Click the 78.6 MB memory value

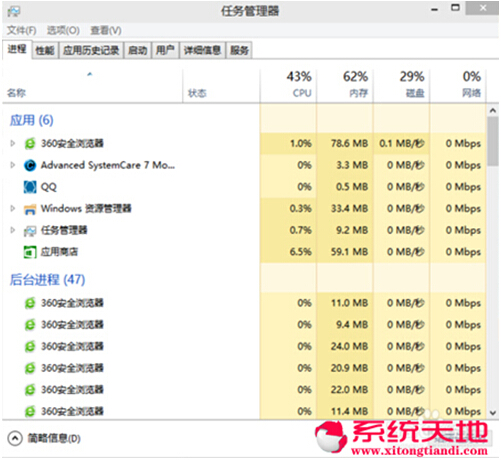[349, 144]
